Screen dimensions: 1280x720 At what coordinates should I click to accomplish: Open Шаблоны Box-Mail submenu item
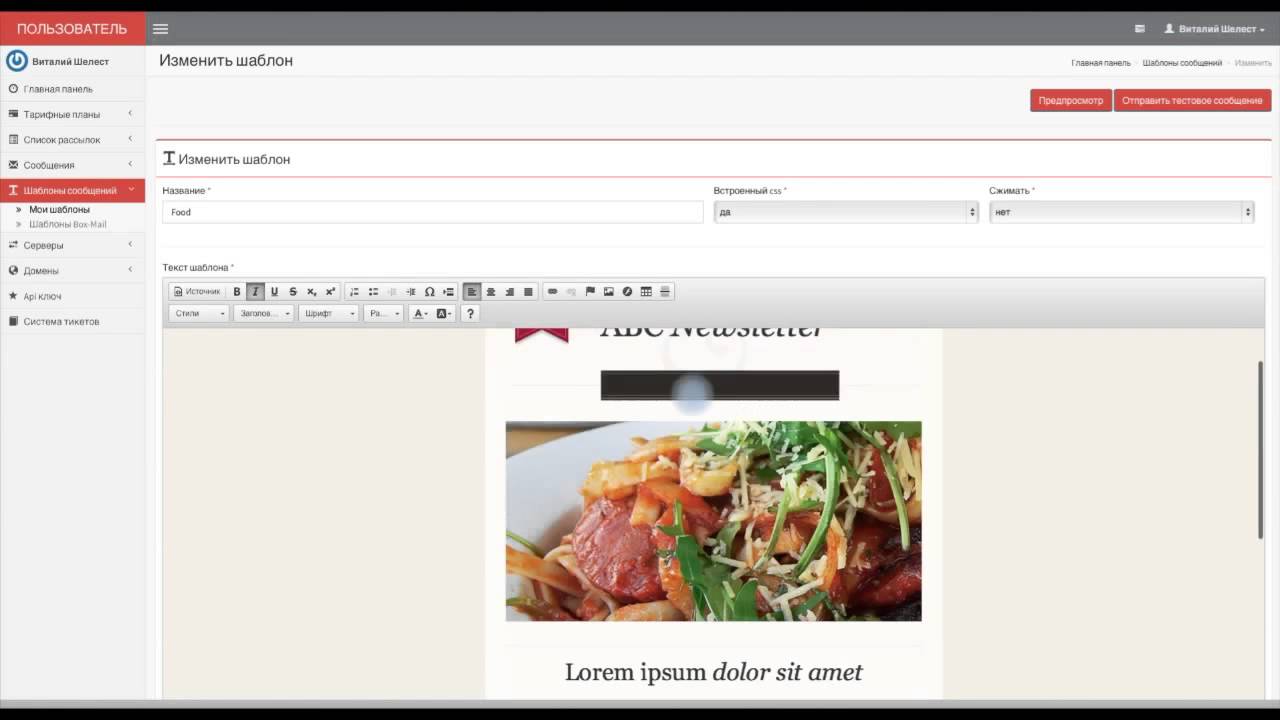click(x=67, y=224)
